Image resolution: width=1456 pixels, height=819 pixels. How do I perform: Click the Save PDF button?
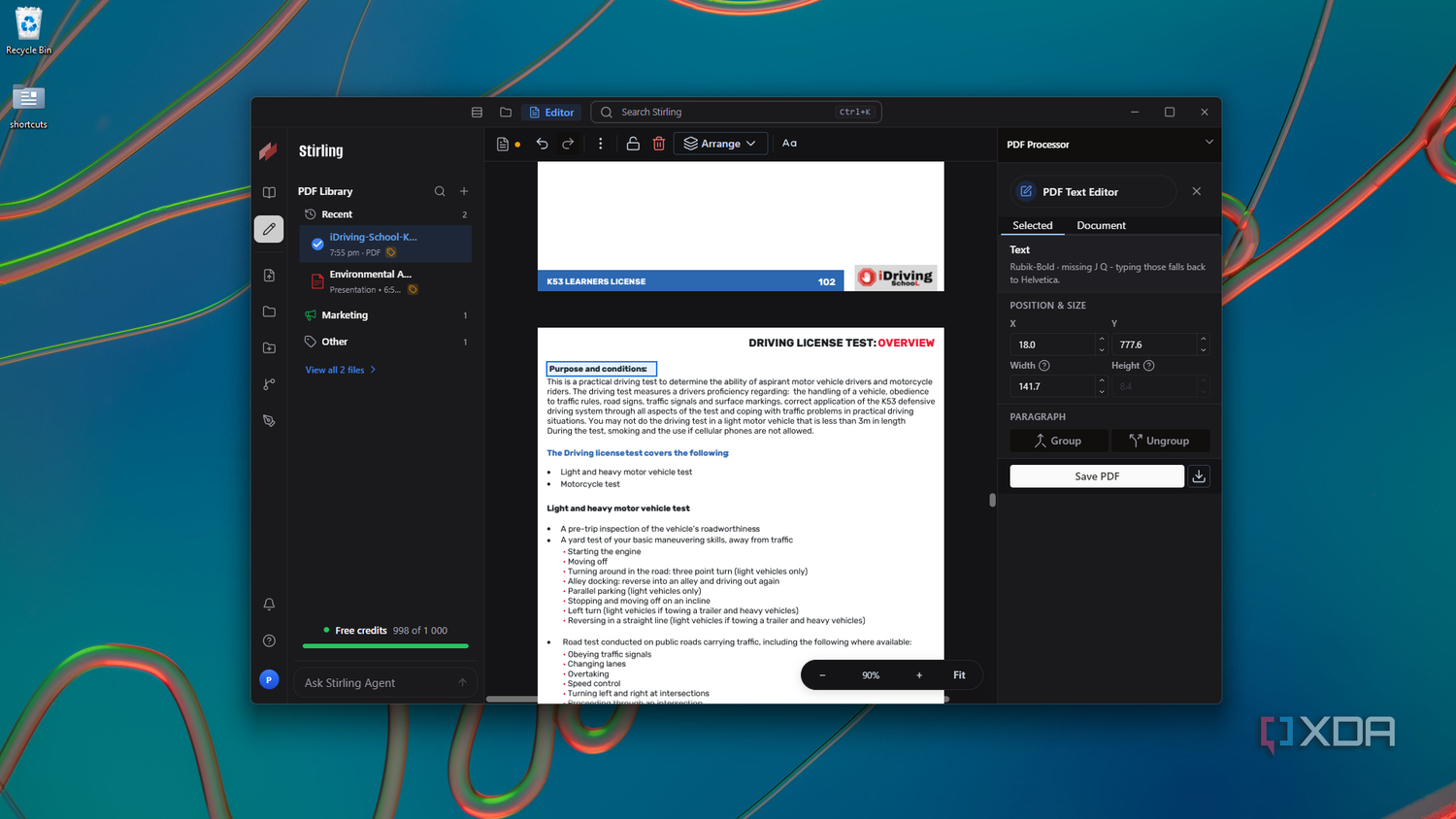click(x=1097, y=476)
